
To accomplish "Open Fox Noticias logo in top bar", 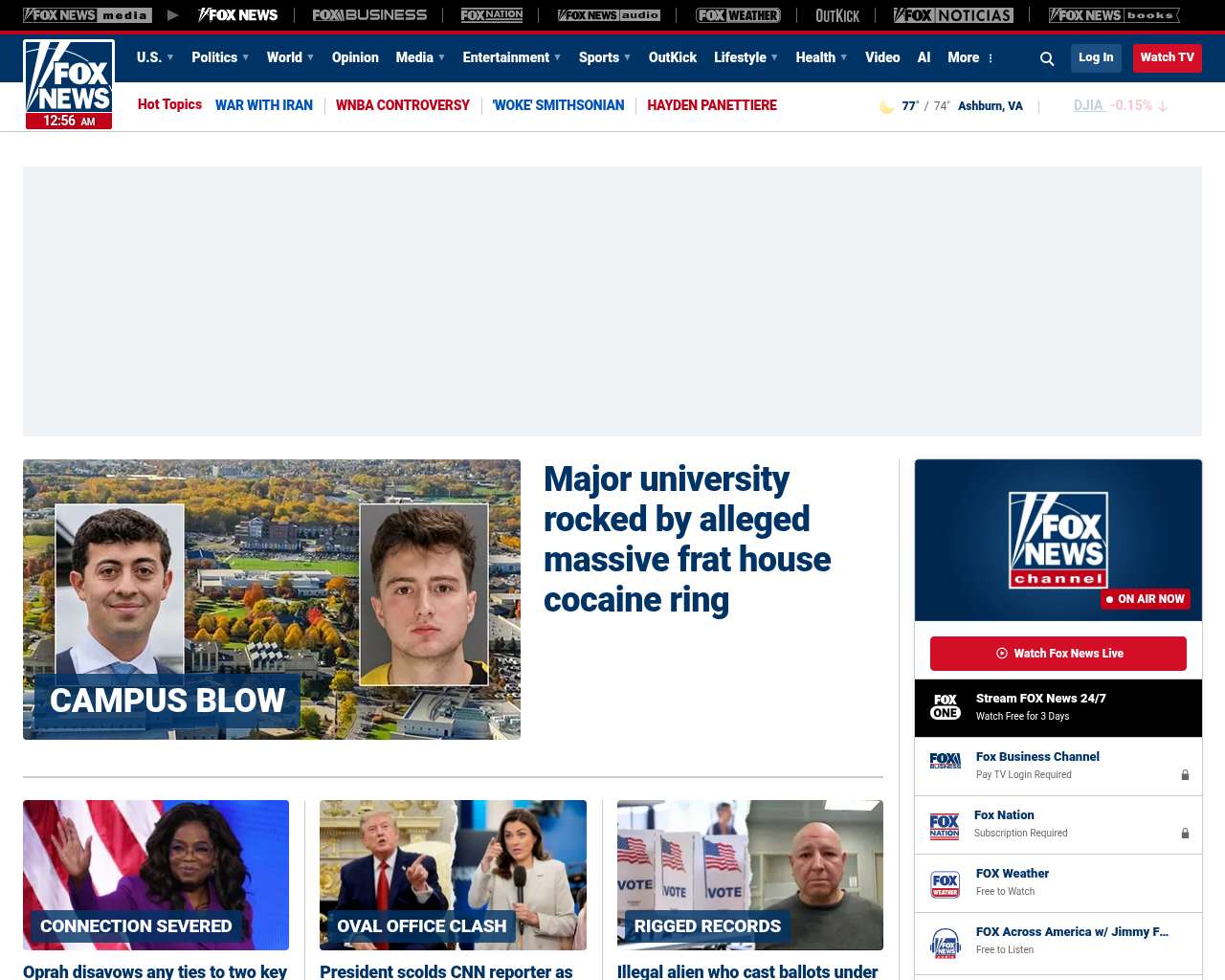I will [x=953, y=15].
